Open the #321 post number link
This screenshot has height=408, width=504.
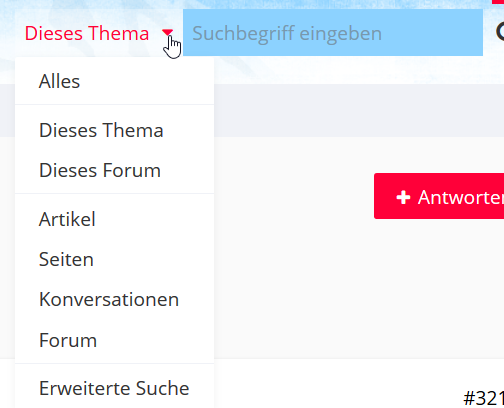(484, 398)
